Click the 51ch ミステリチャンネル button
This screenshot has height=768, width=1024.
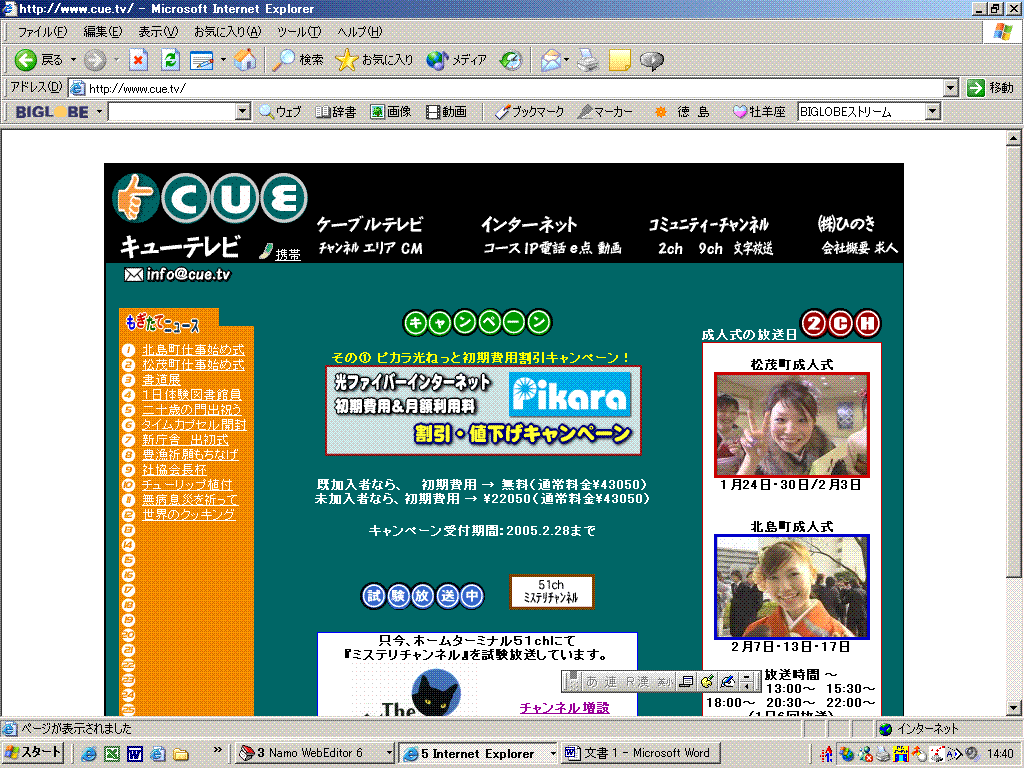[552, 592]
